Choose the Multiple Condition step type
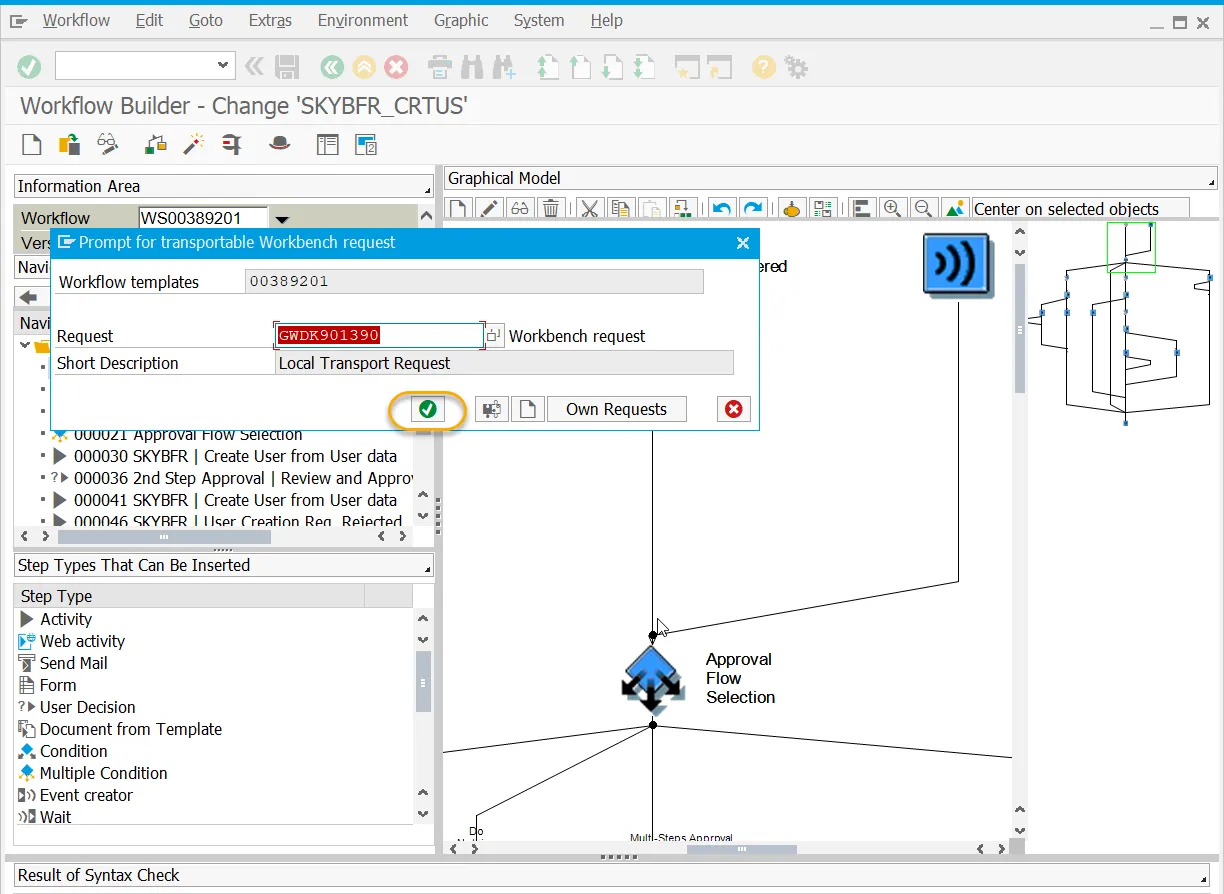Viewport: 1224px width, 894px height. coord(104,773)
